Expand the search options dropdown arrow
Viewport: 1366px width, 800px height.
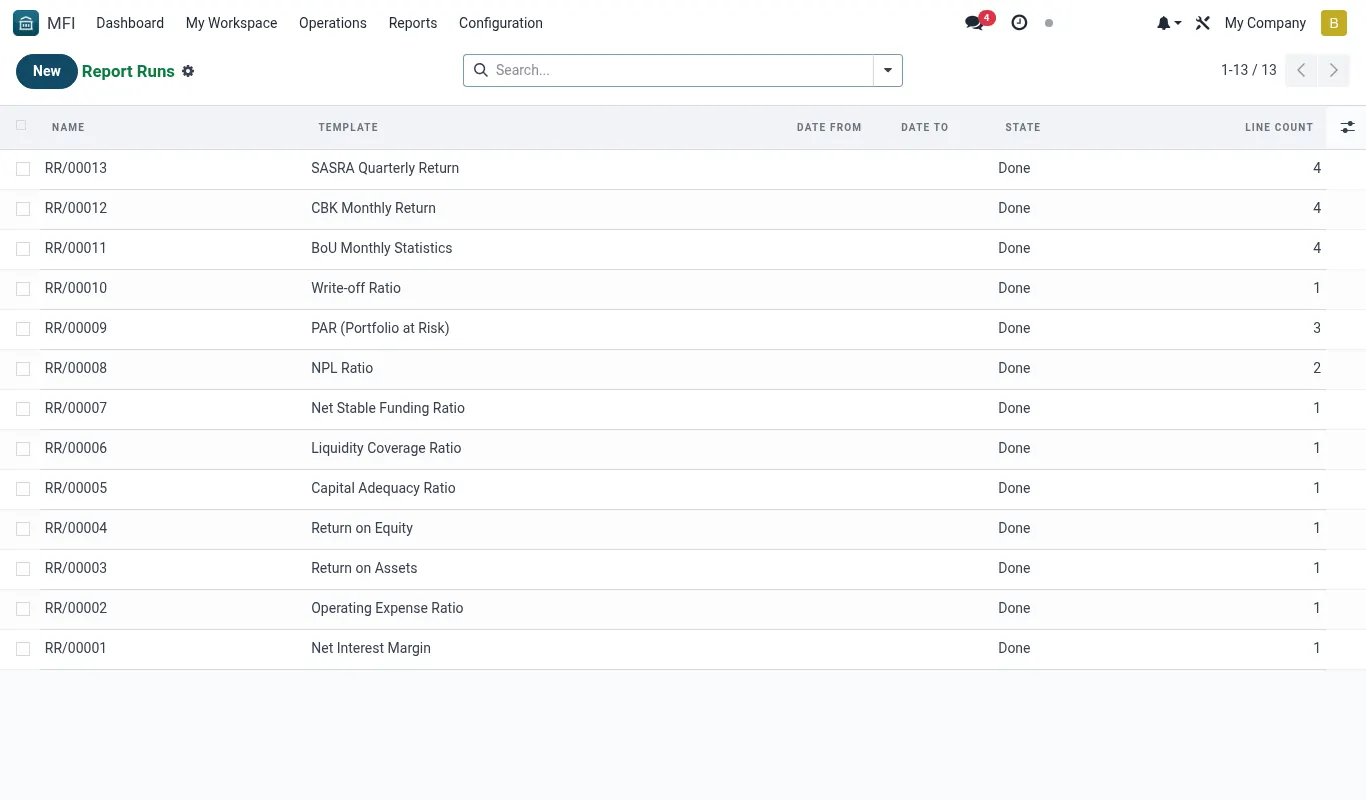888,70
